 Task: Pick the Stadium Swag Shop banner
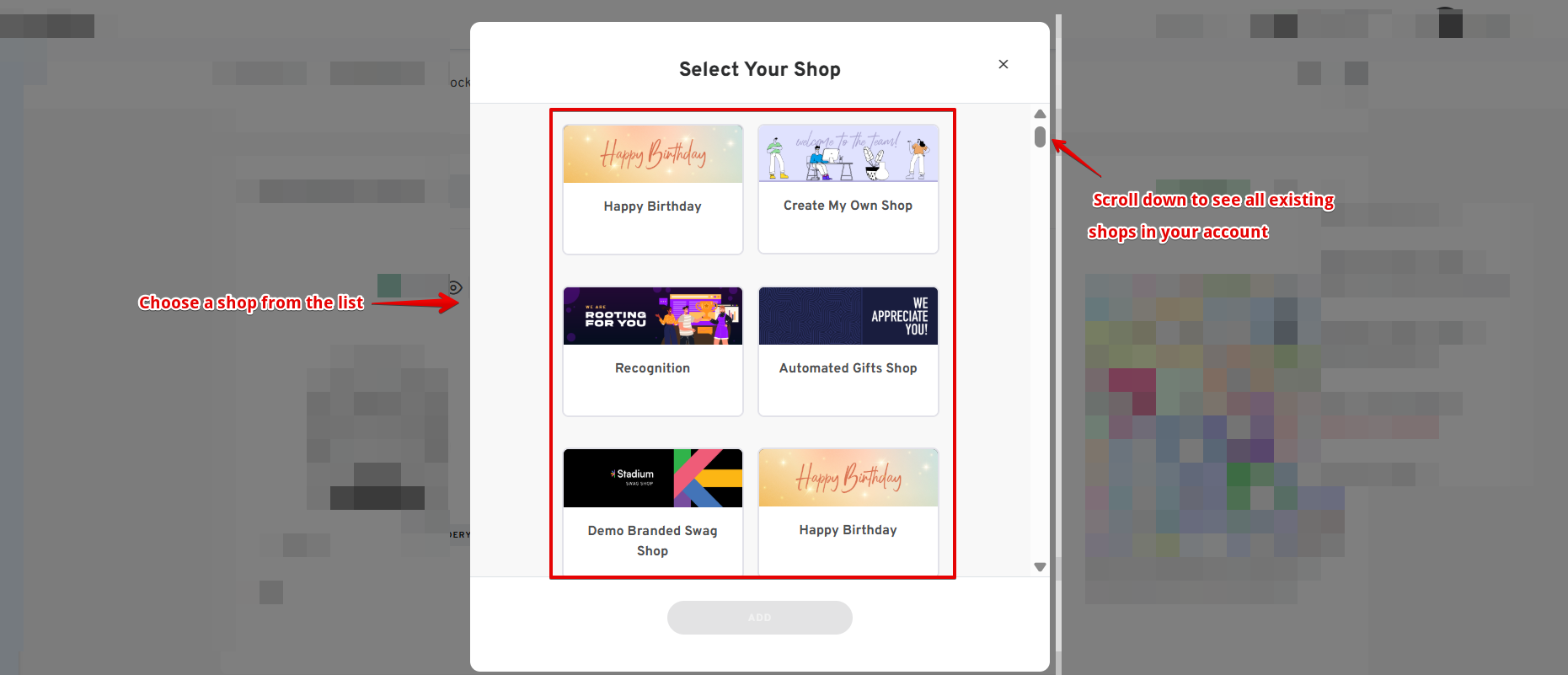coord(652,478)
